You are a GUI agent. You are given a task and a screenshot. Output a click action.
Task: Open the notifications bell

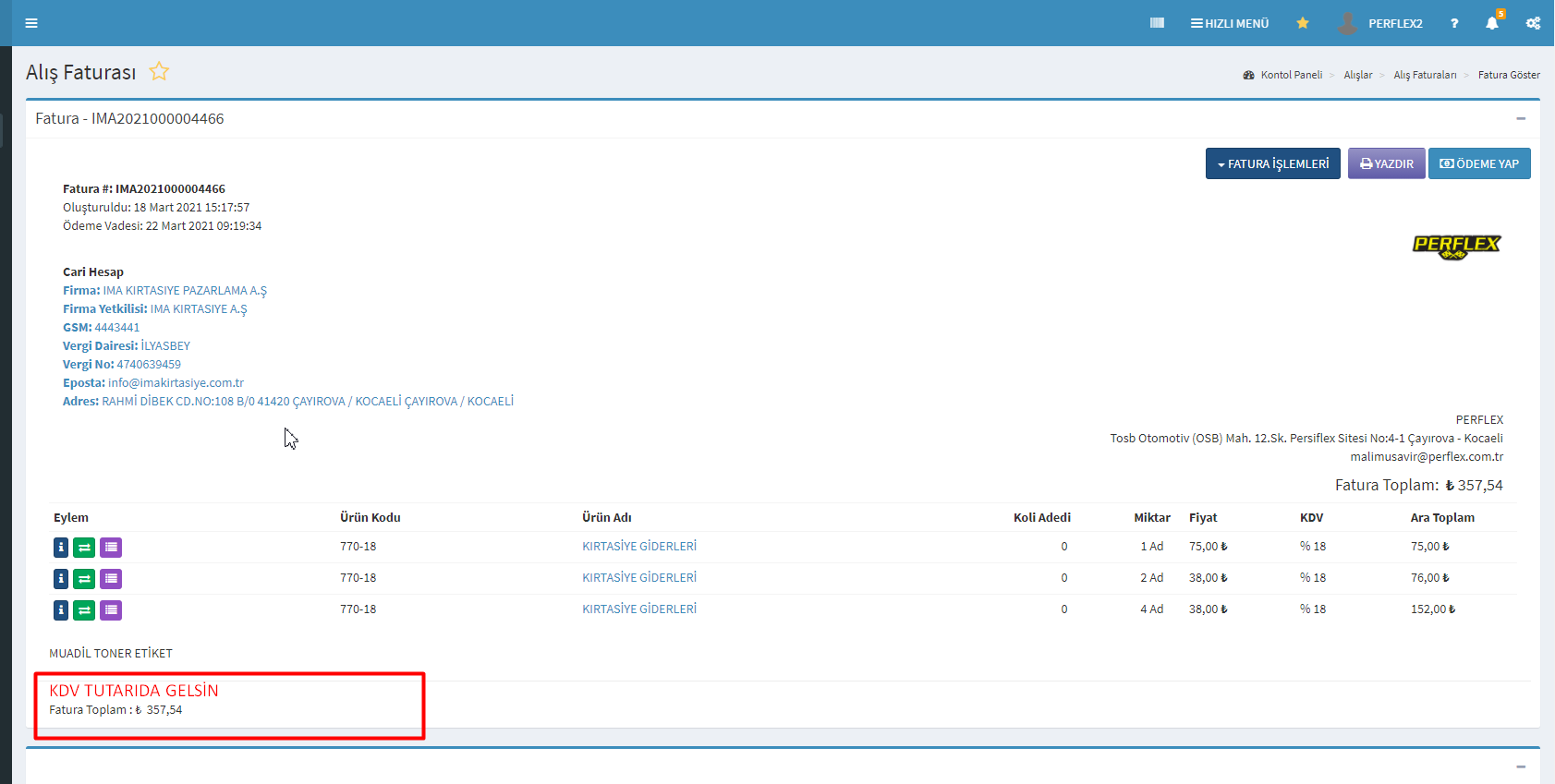pos(1492,23)
